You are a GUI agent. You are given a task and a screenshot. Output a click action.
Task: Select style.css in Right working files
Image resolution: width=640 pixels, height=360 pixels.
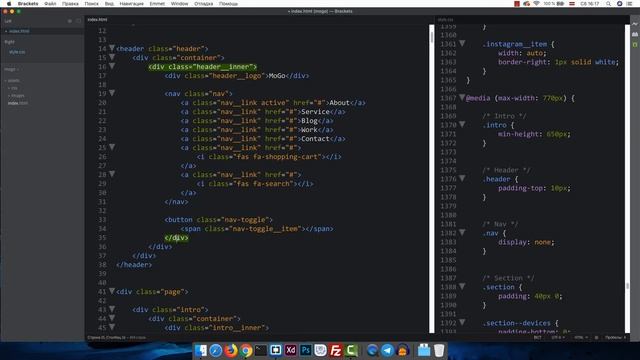(17, 52)
